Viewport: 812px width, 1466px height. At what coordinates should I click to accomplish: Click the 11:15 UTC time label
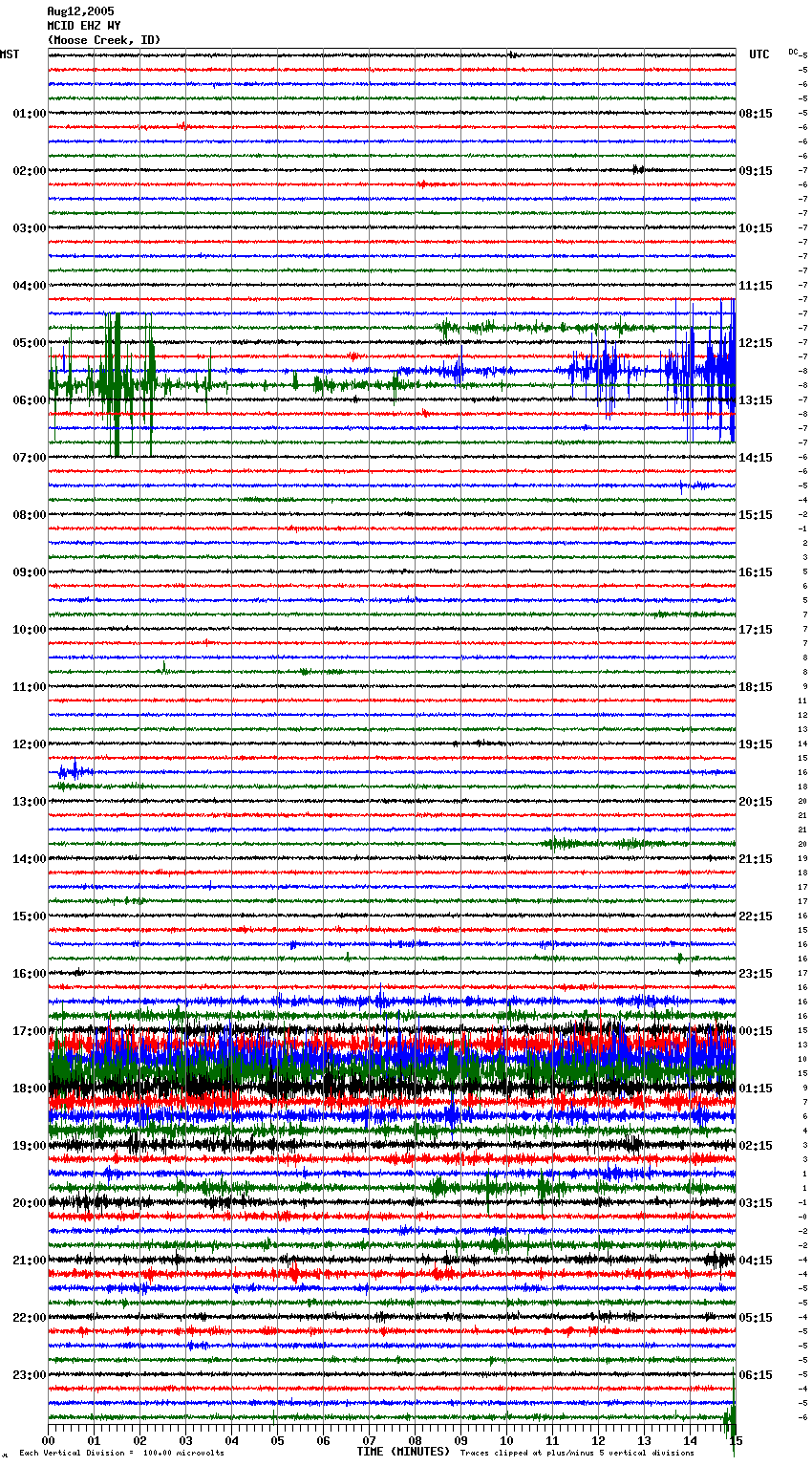(x=756, y=286)
